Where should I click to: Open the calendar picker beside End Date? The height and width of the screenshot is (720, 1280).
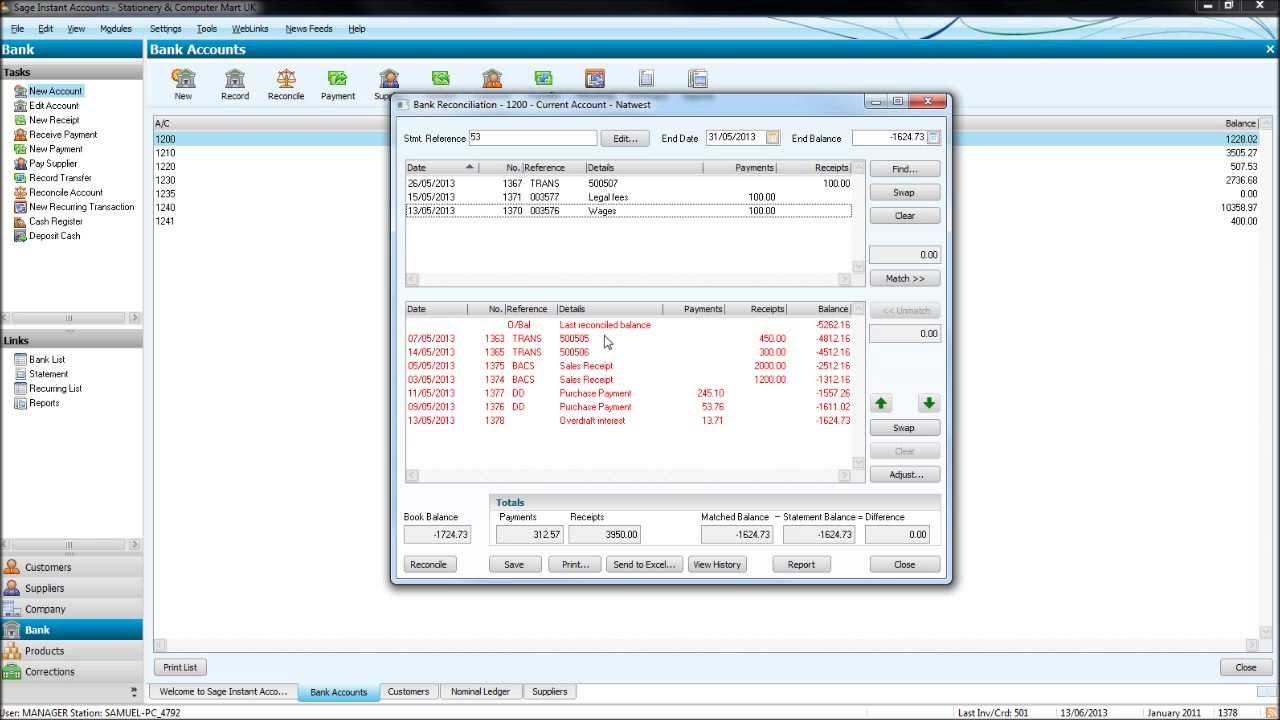tap(772, 138)
